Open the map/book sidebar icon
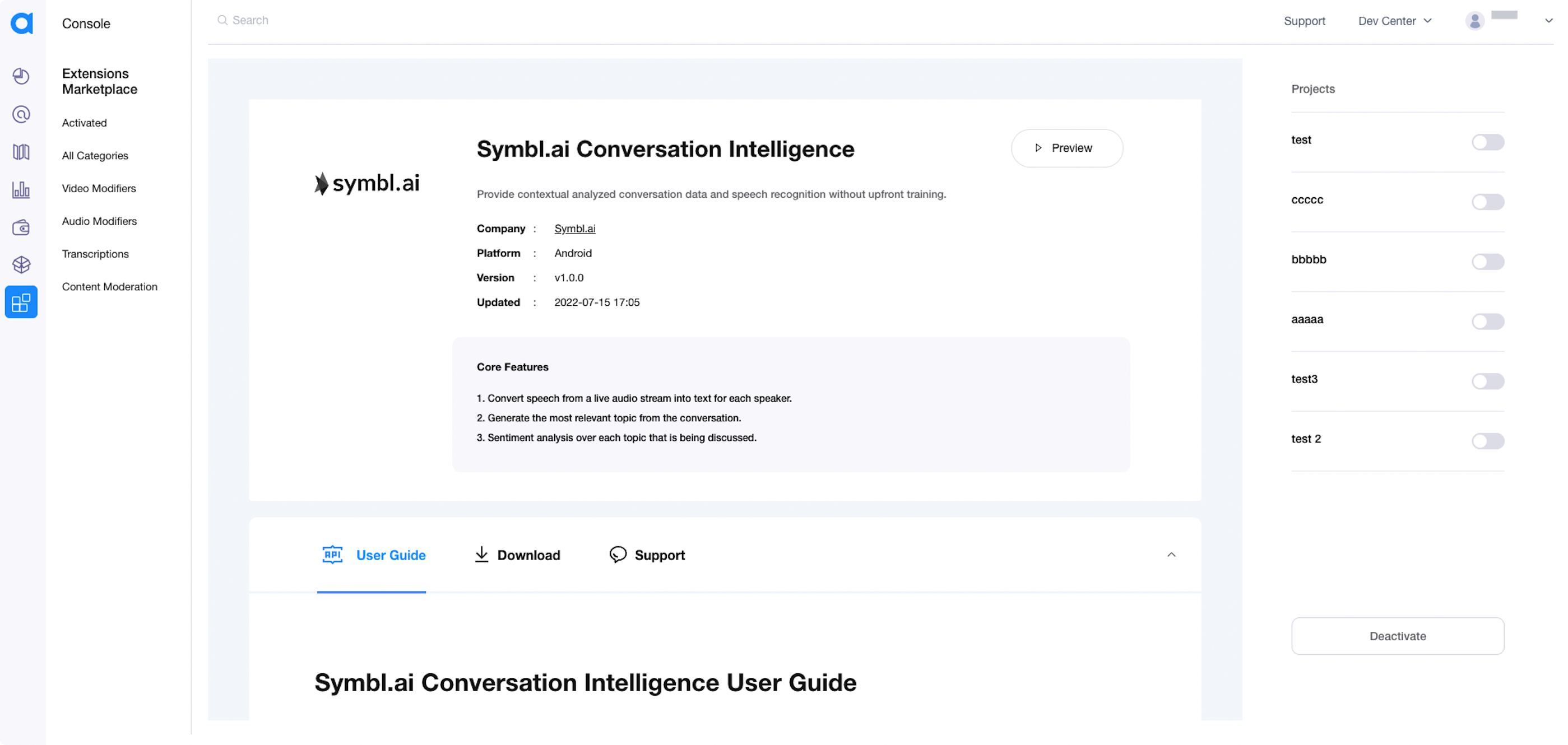The height and width of the screenshot is (745, 1568). coord(21,152)
